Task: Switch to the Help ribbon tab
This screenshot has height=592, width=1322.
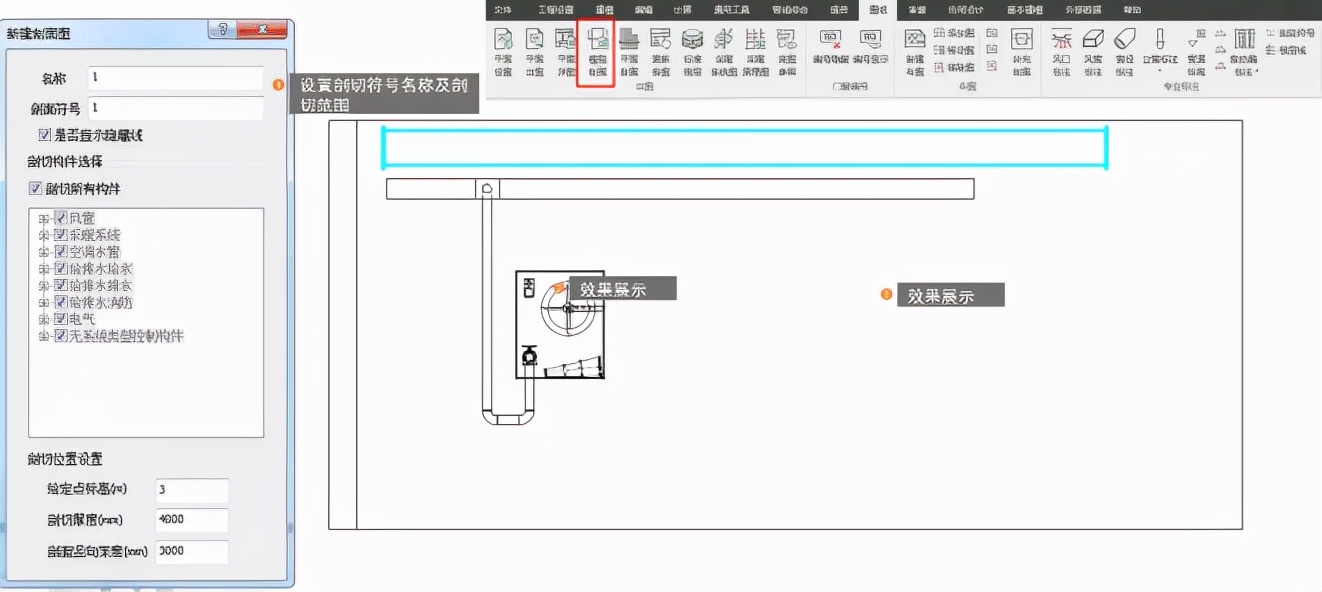Action: [x=1132, y=10]
